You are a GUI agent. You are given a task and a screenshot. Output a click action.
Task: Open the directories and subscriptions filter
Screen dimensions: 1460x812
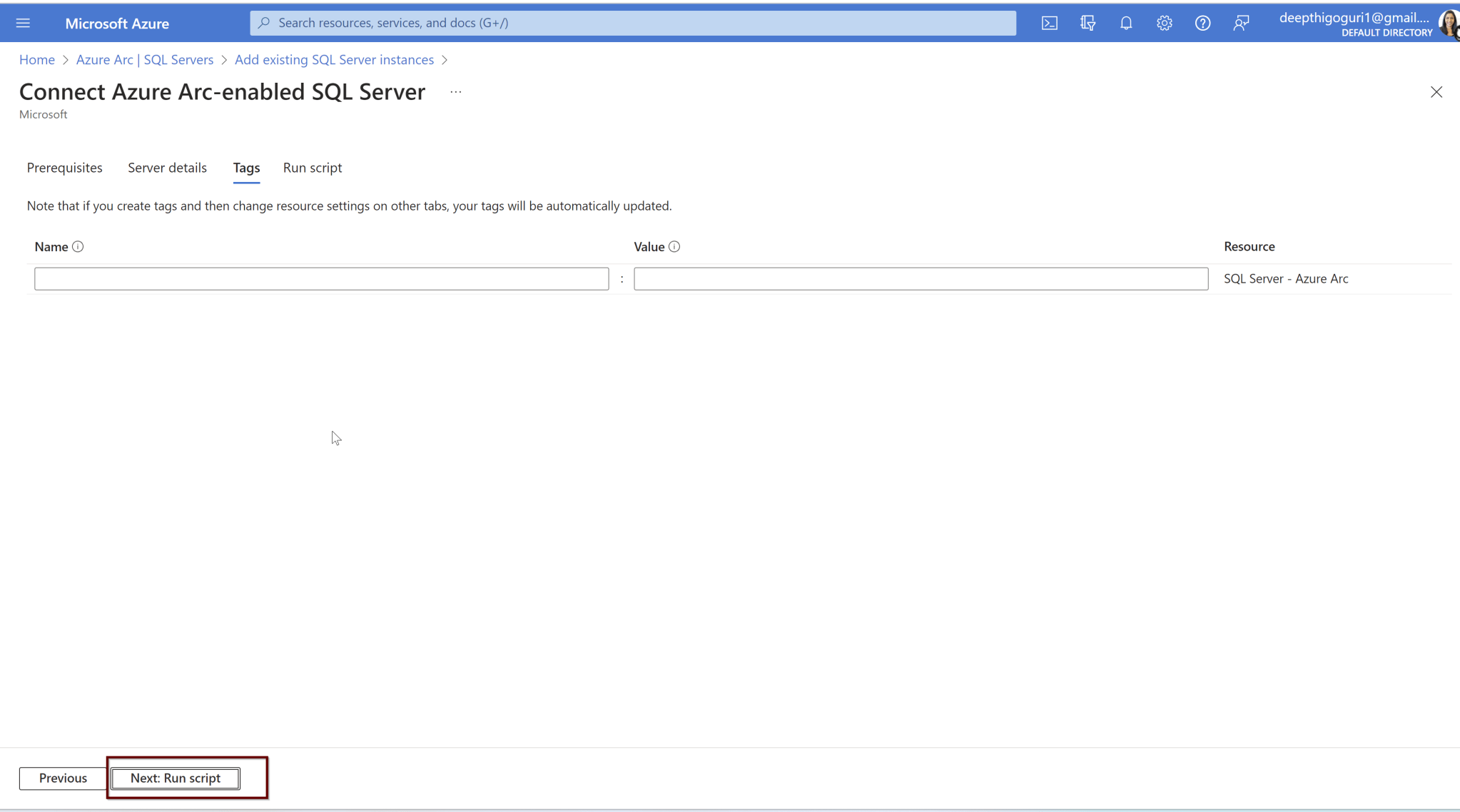[x=1087, y=22]
